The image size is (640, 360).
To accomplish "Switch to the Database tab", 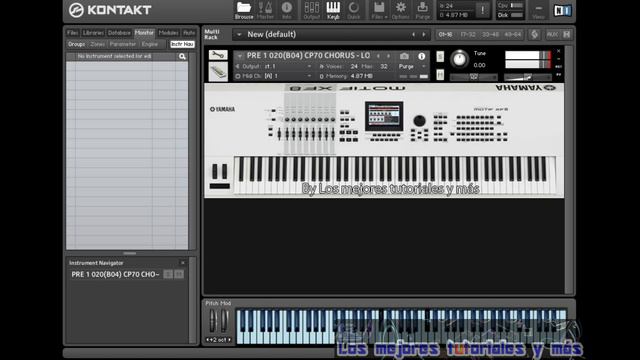I will pos(119,33).
